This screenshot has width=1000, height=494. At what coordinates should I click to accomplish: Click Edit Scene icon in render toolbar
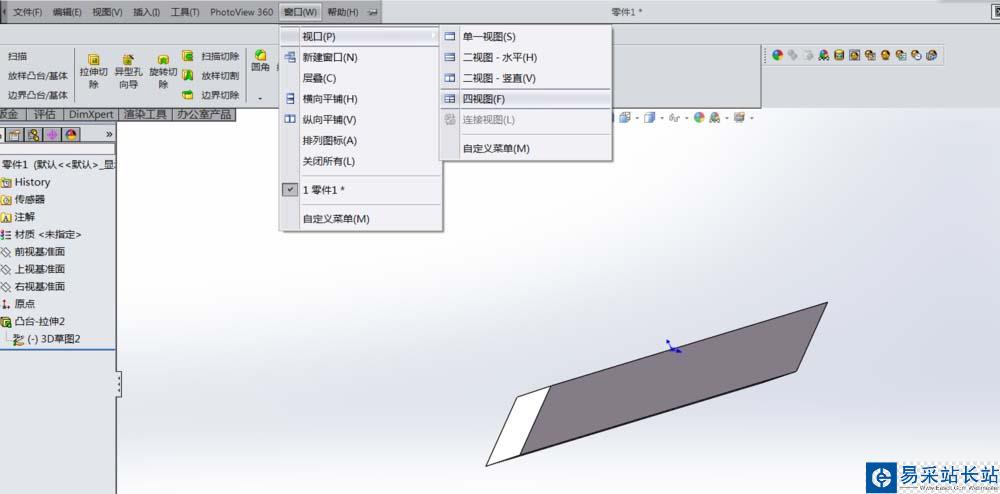[x=824, y=55]
